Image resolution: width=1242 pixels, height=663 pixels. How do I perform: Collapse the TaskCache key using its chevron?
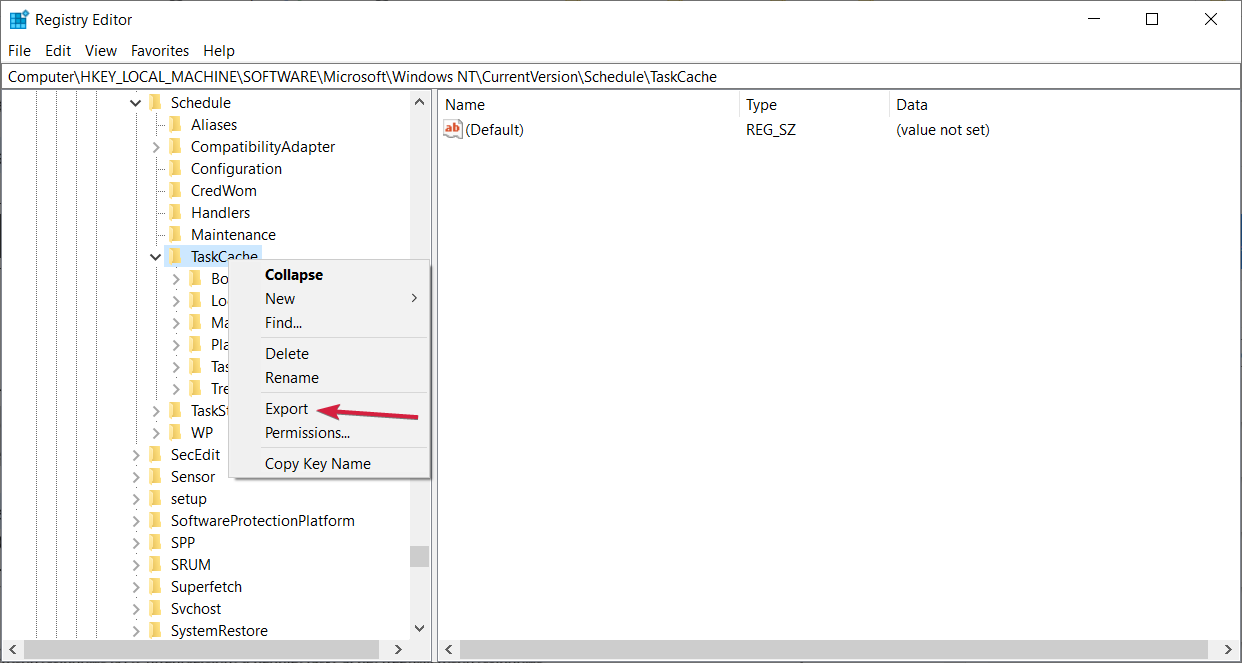156,257
